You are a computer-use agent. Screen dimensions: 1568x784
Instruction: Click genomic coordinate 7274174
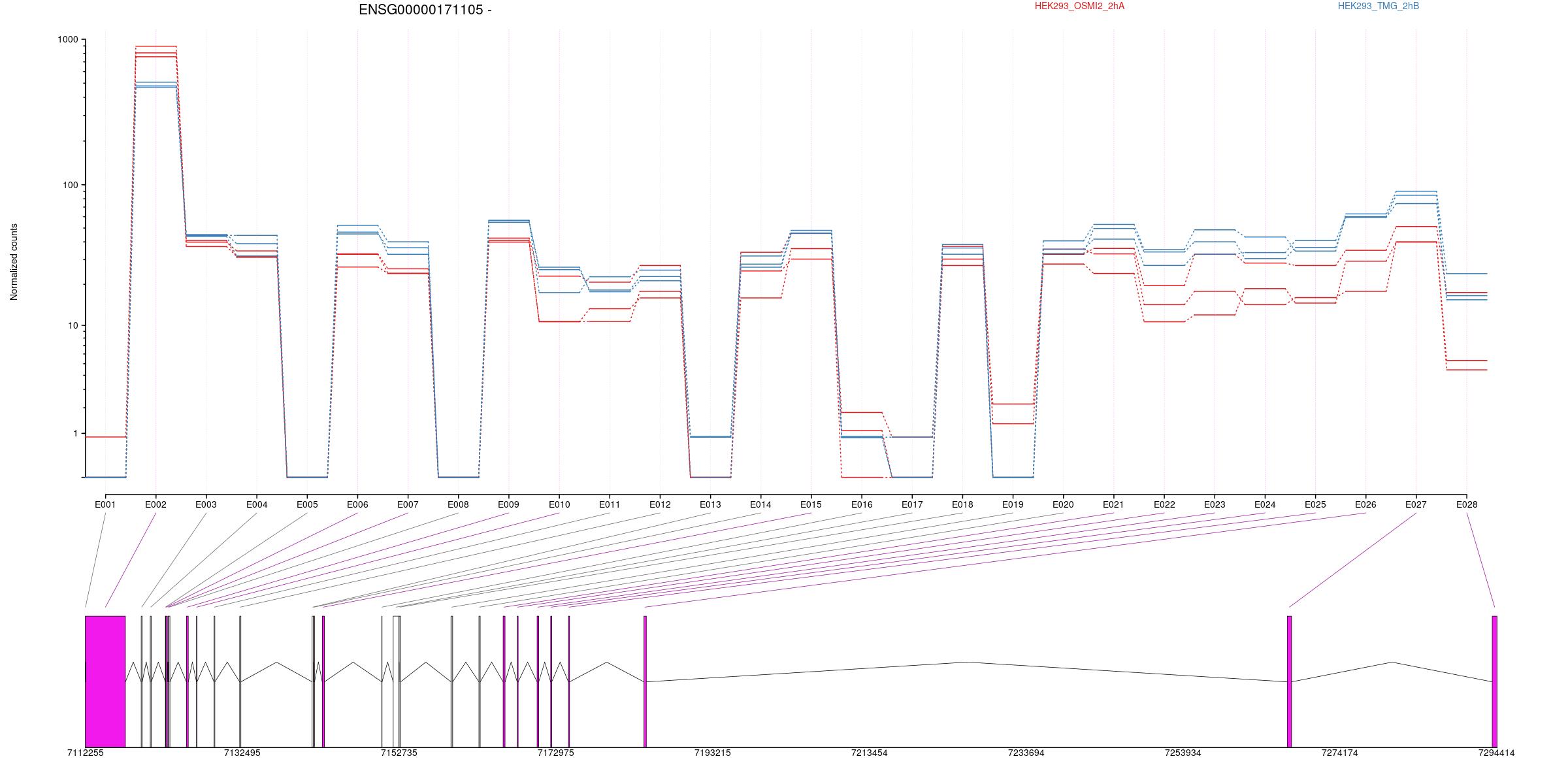click(x=1340, y=753)
